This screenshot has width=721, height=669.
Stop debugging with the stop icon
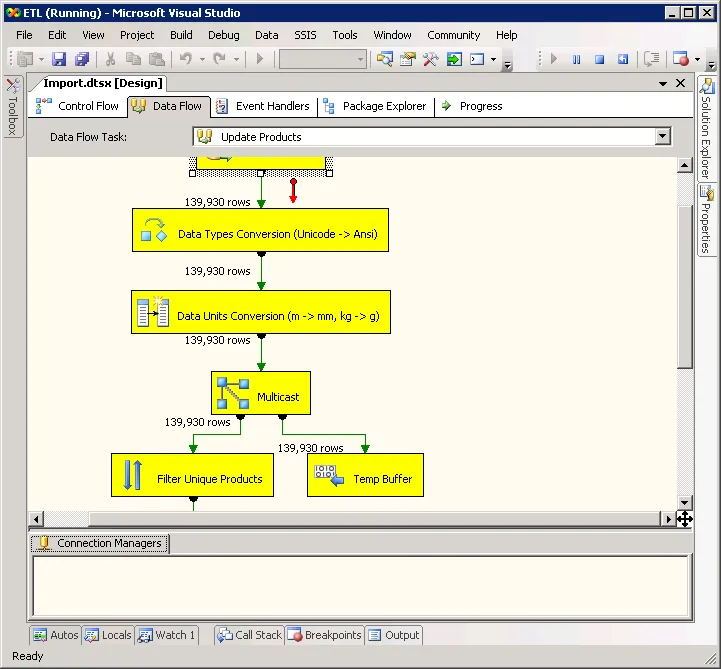(x=600, y=60)
